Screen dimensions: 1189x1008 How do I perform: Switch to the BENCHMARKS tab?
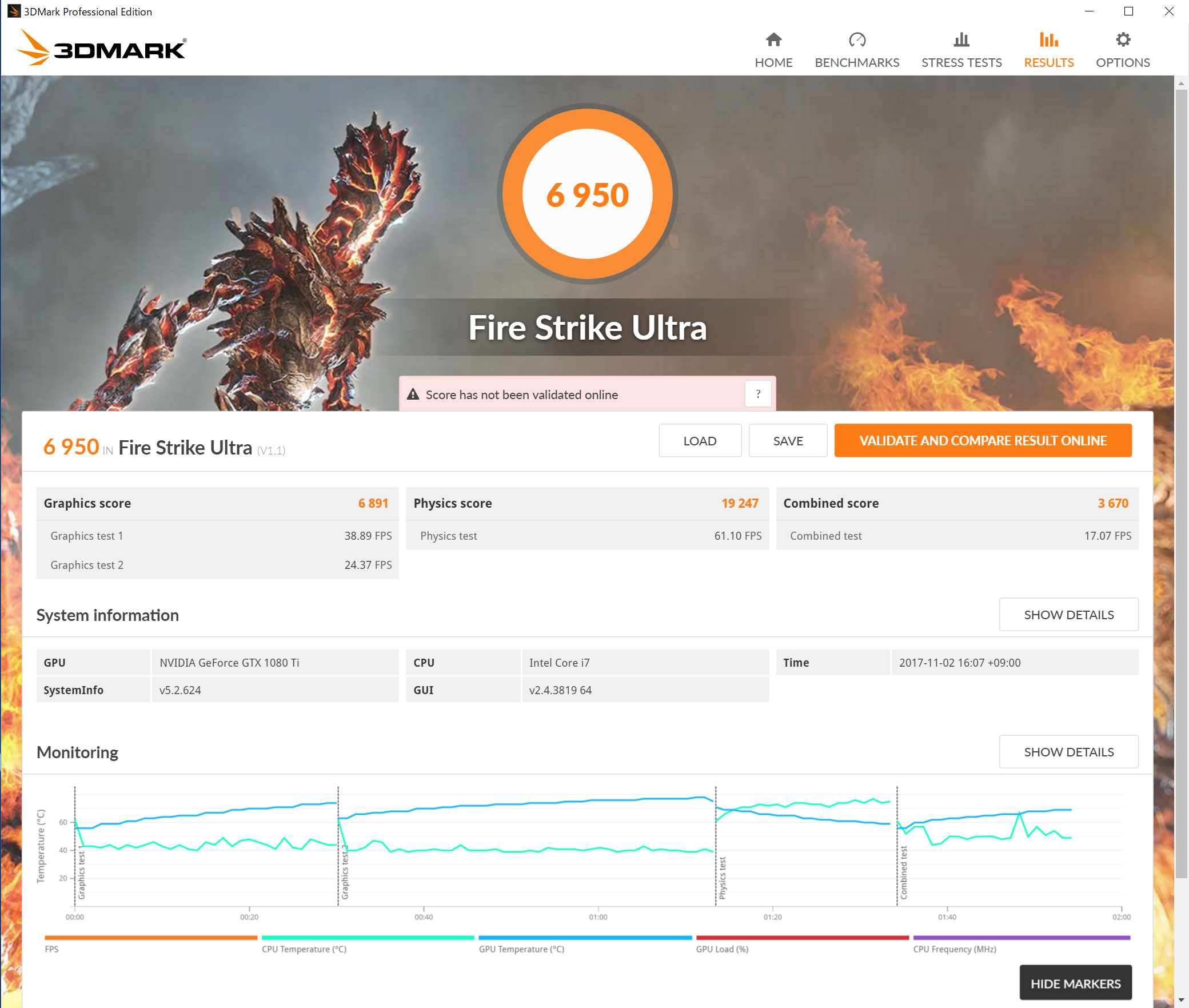click(857, 62)
